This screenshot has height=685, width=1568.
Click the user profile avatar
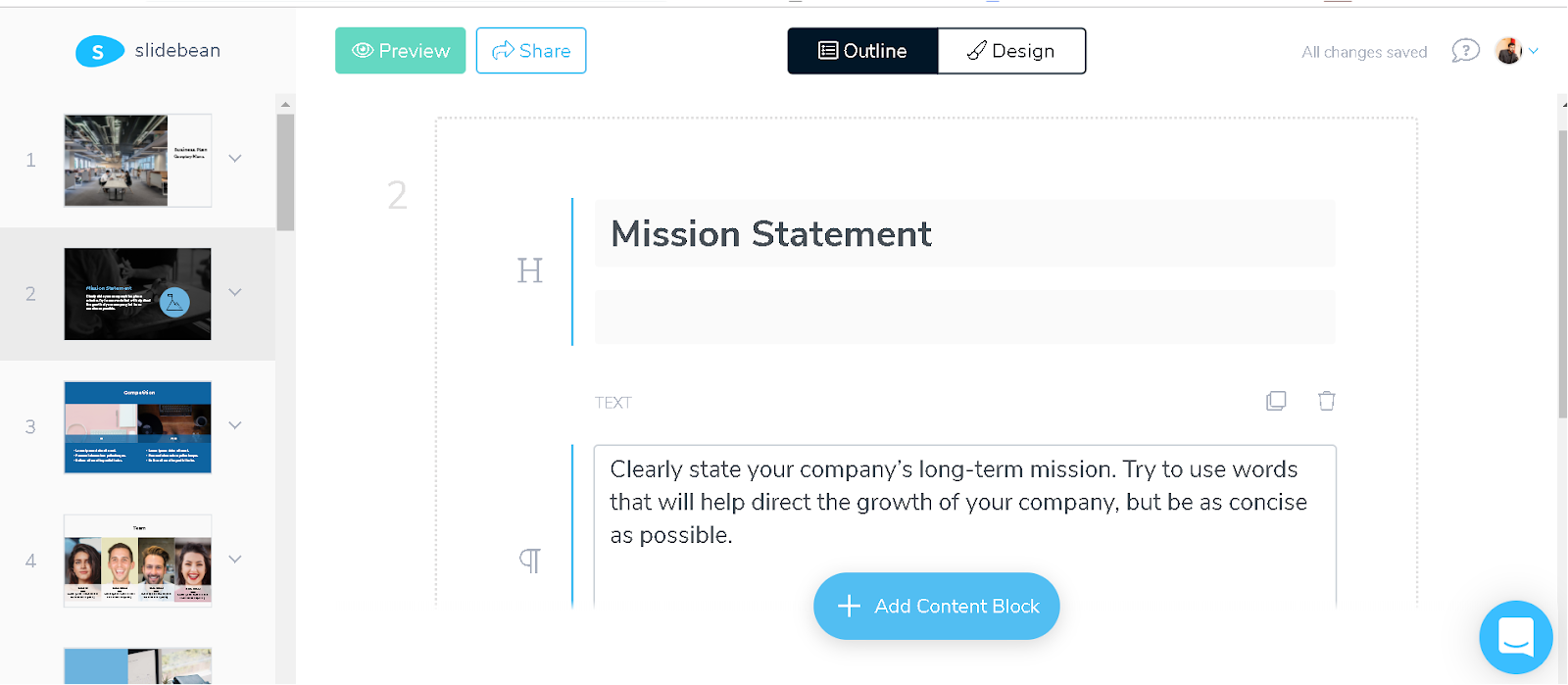(x=1508, y=51)
